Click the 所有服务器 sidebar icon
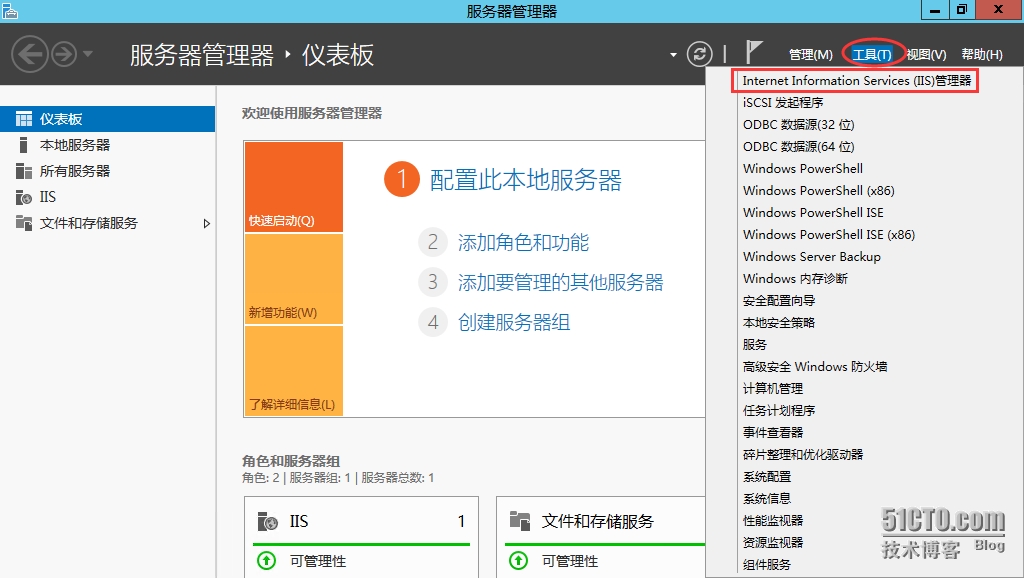The image size is (1024, 578). [x=24, y=171]
